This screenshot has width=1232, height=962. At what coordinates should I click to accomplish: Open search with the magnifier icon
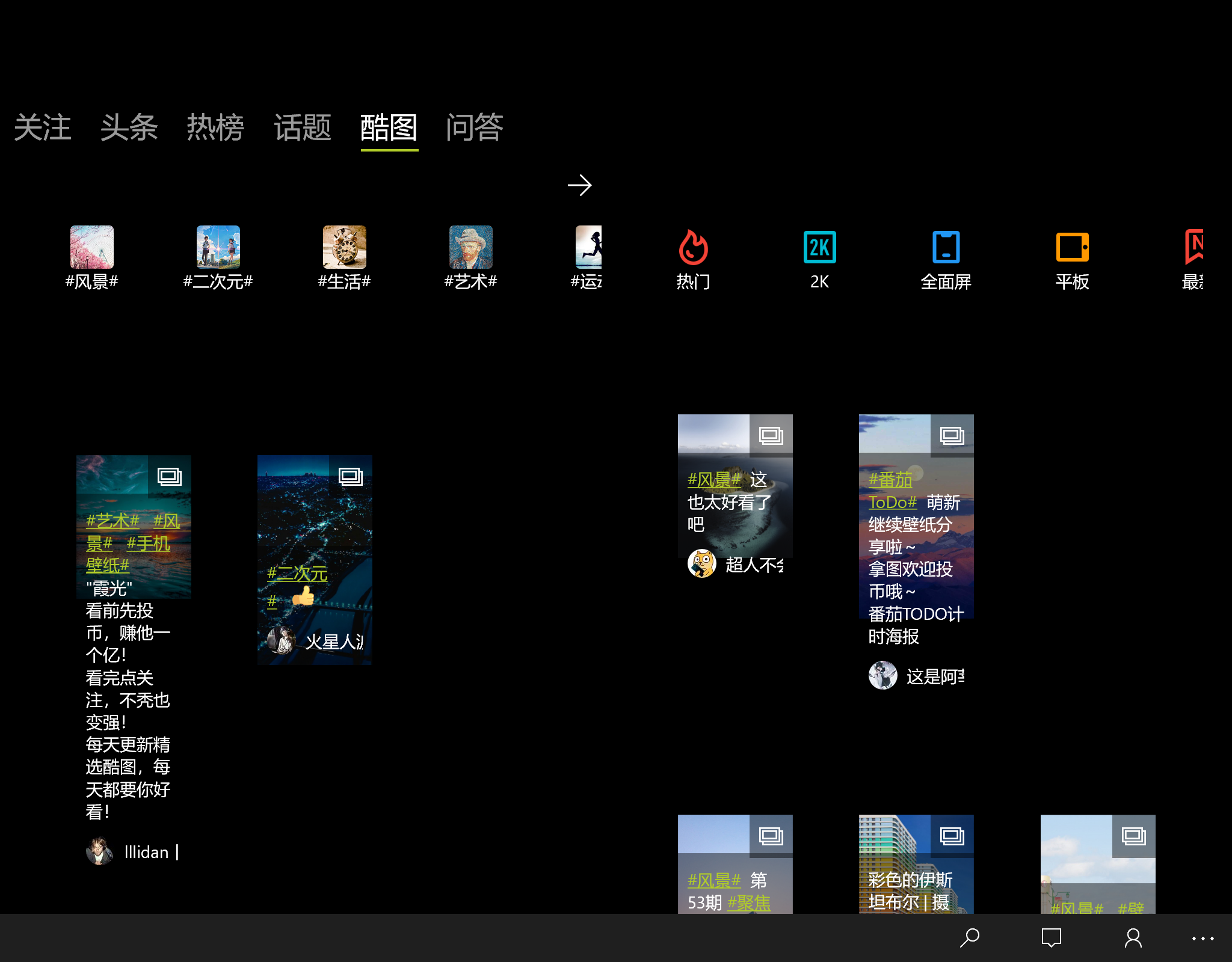[x=970, y=938]
